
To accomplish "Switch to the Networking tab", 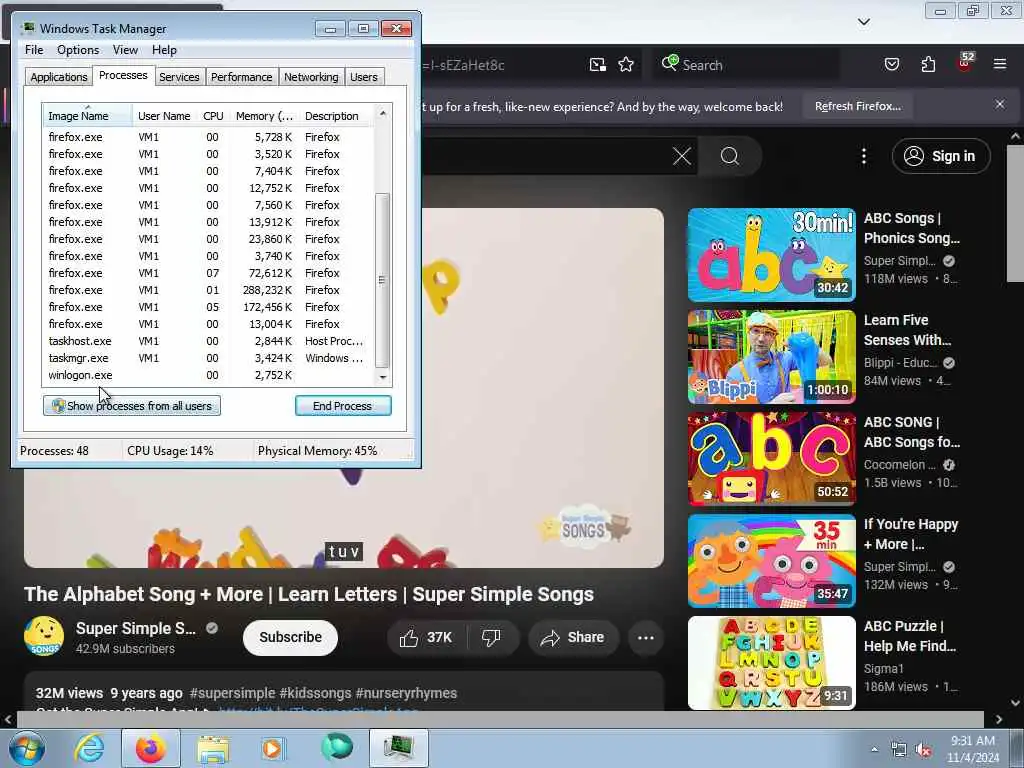I will point(311,76).
